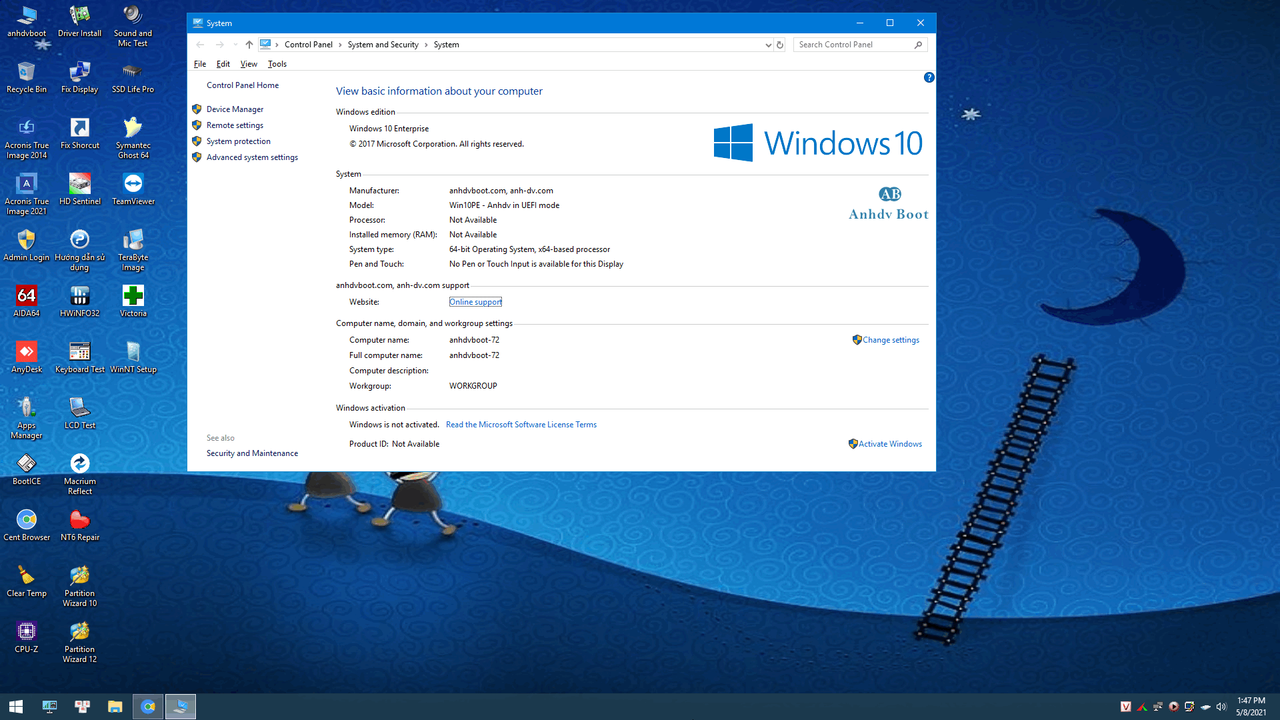The height and width of the screenshot is (720, 1280).
Task: Open Sound and Mic Test shortcut
Action: (x=133, y=26)
